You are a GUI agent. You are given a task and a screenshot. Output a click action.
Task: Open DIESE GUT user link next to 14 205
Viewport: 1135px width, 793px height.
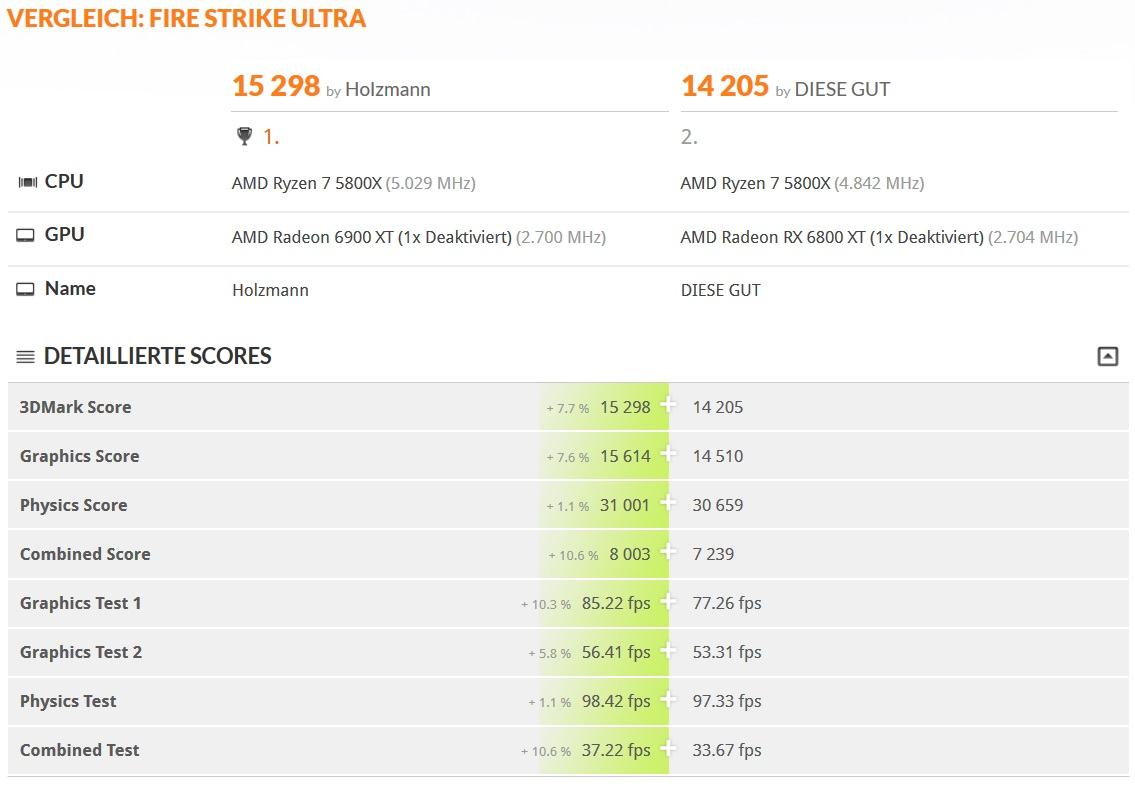(x=843, y=89)
